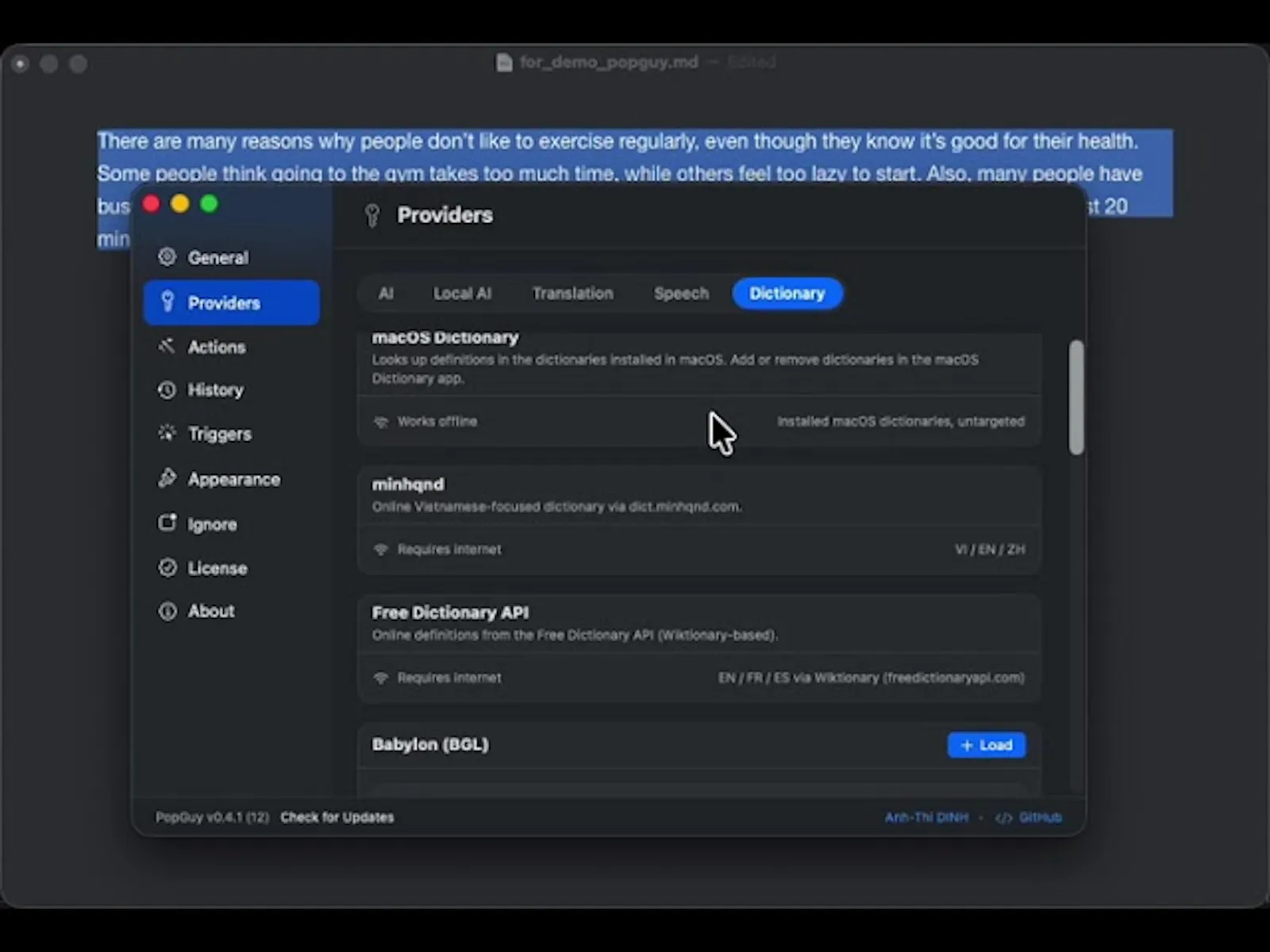This screenshot has width=1270, height=952.
Task: Click the minhqnd provider title
Action: tap(408, 484)
